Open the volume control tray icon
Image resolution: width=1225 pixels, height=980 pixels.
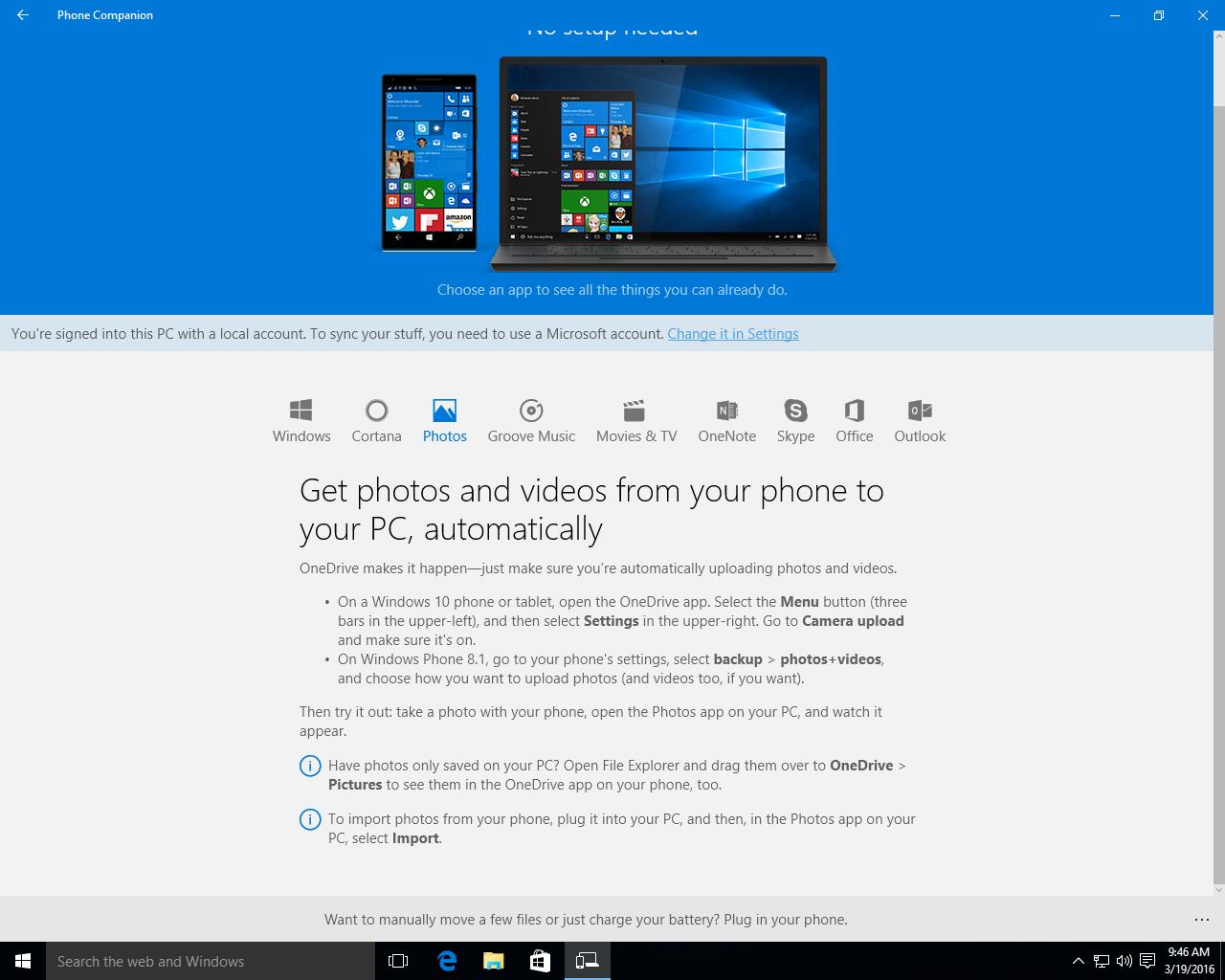(1124, 961)
